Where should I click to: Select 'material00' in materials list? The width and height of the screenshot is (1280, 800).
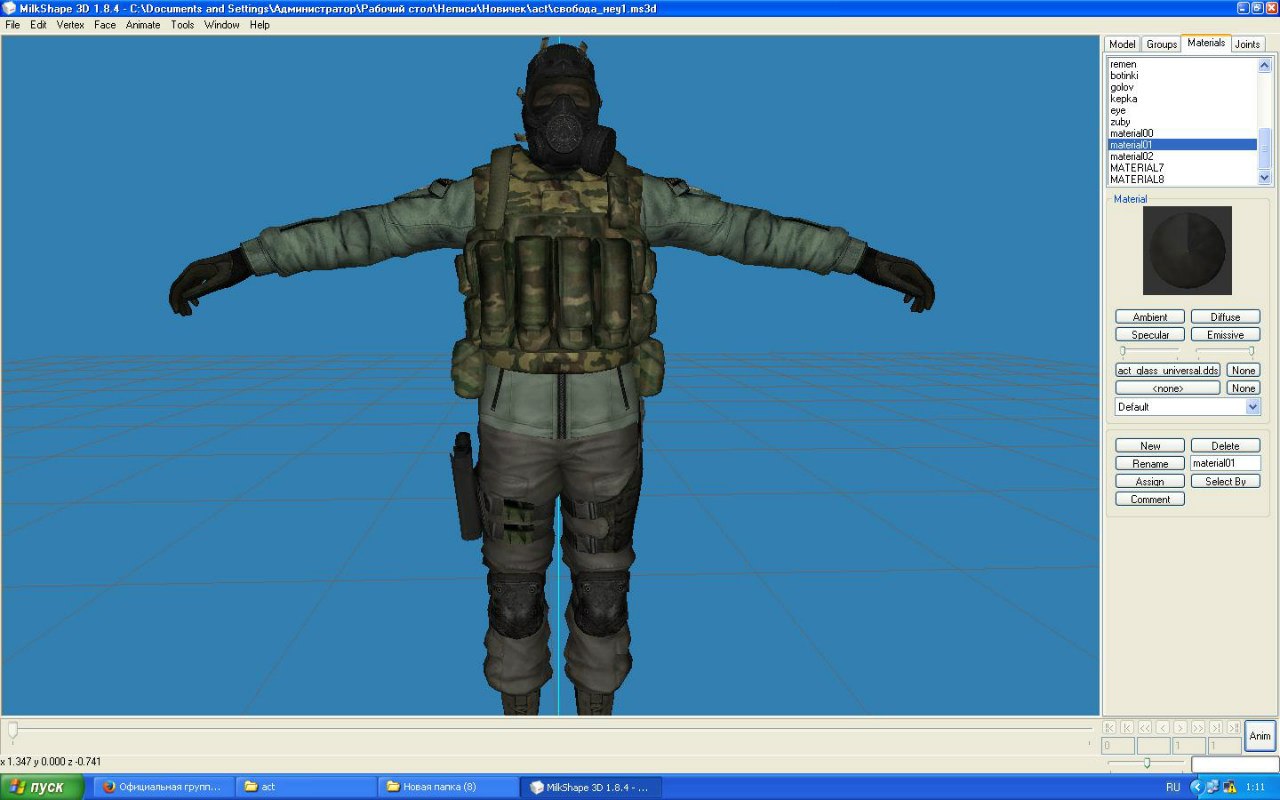point(1182,133)
